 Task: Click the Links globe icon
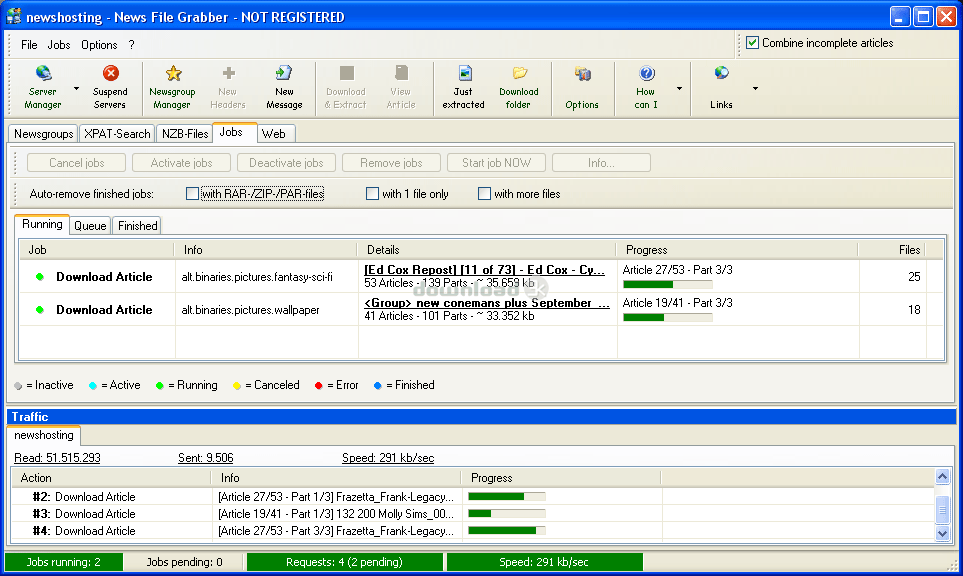point(722,74)
